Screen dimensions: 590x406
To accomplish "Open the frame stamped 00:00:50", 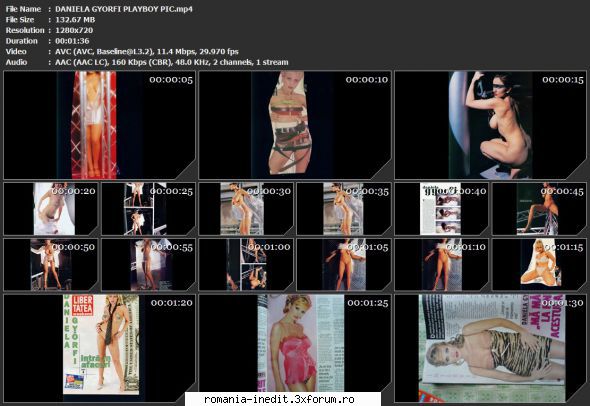I will (51, 265).
